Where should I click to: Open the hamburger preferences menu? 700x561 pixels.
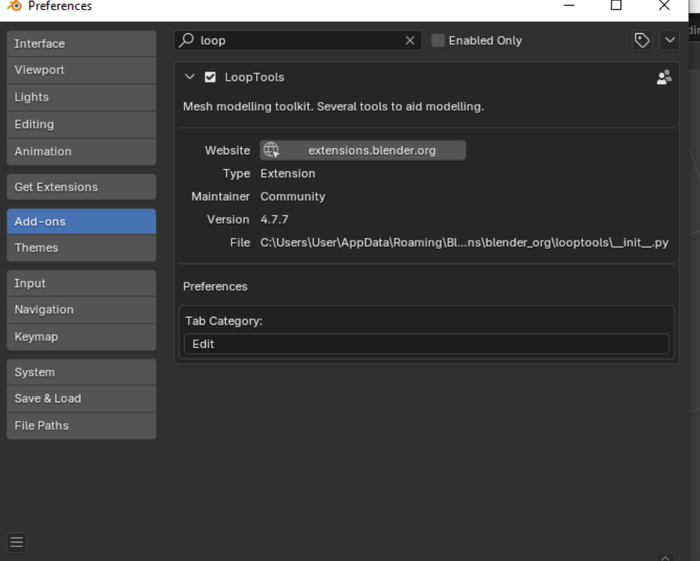click(x=16, y=542)
